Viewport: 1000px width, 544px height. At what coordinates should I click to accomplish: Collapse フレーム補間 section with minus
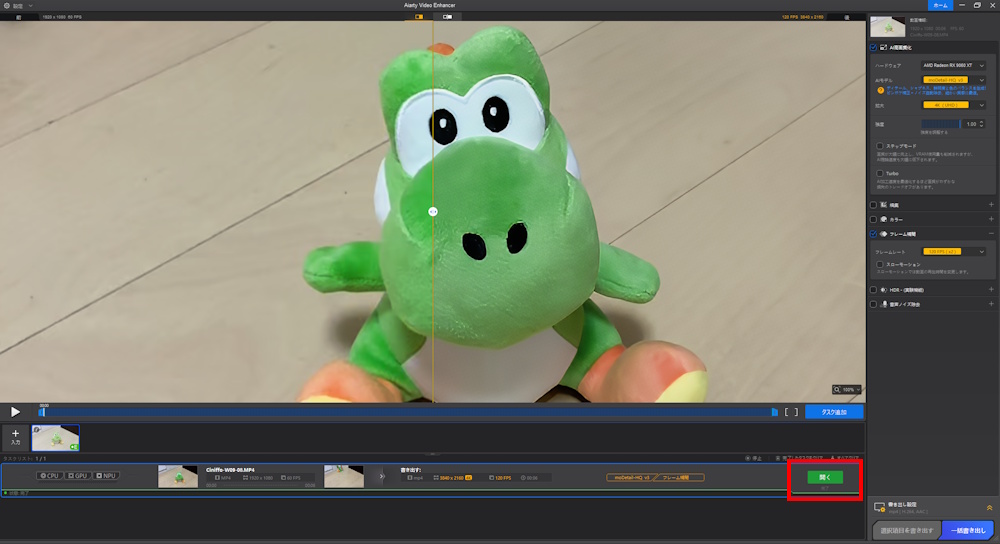991,233
